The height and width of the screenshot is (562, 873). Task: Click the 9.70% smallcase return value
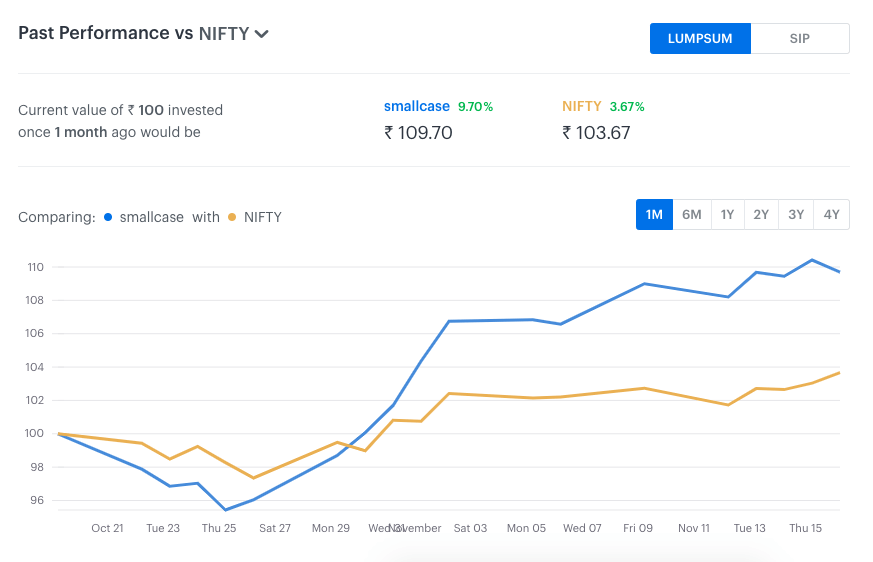coord(475,107)
